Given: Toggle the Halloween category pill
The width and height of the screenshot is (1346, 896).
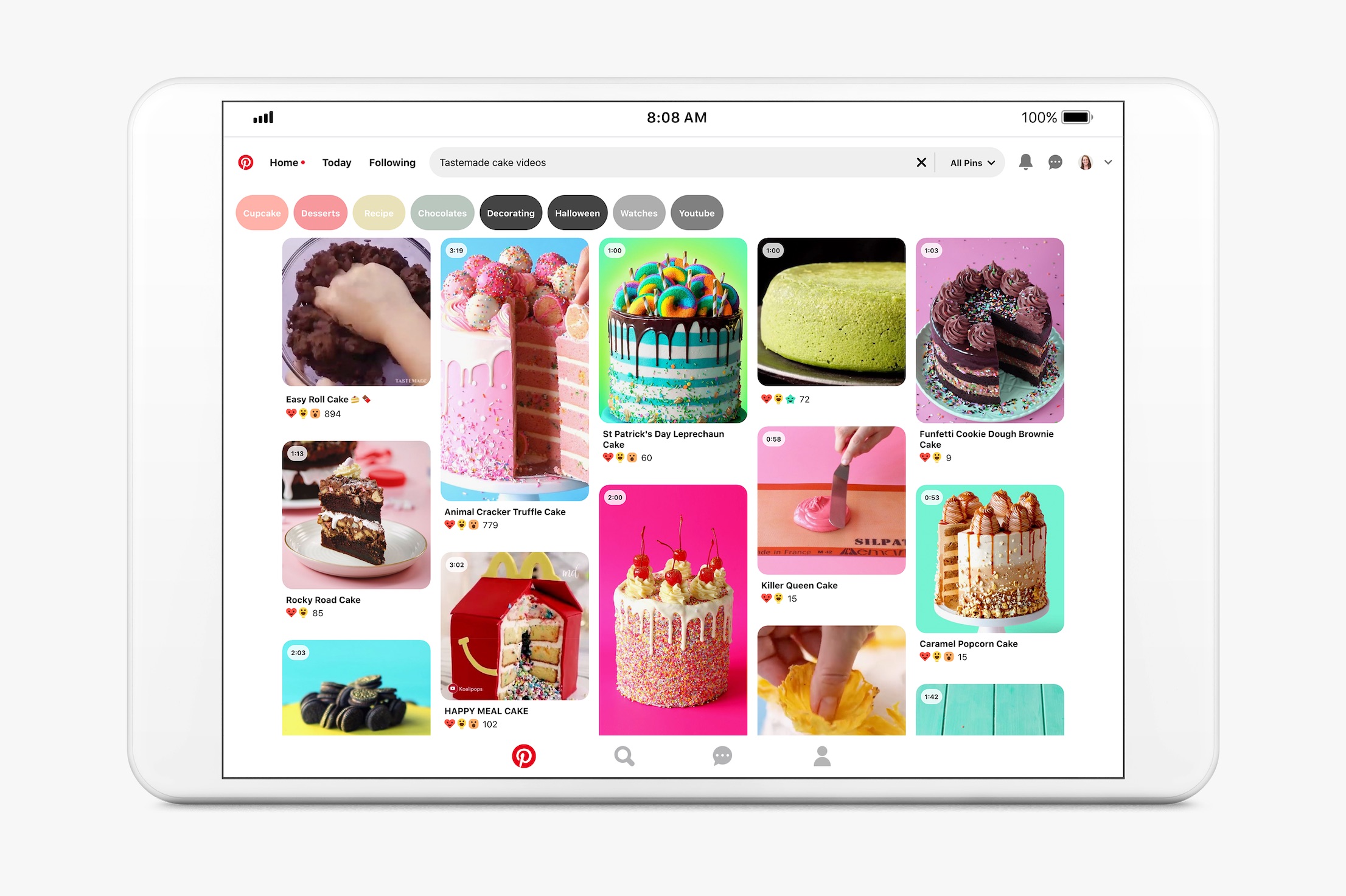Looking at the screenshot, I should click(577, 213).
